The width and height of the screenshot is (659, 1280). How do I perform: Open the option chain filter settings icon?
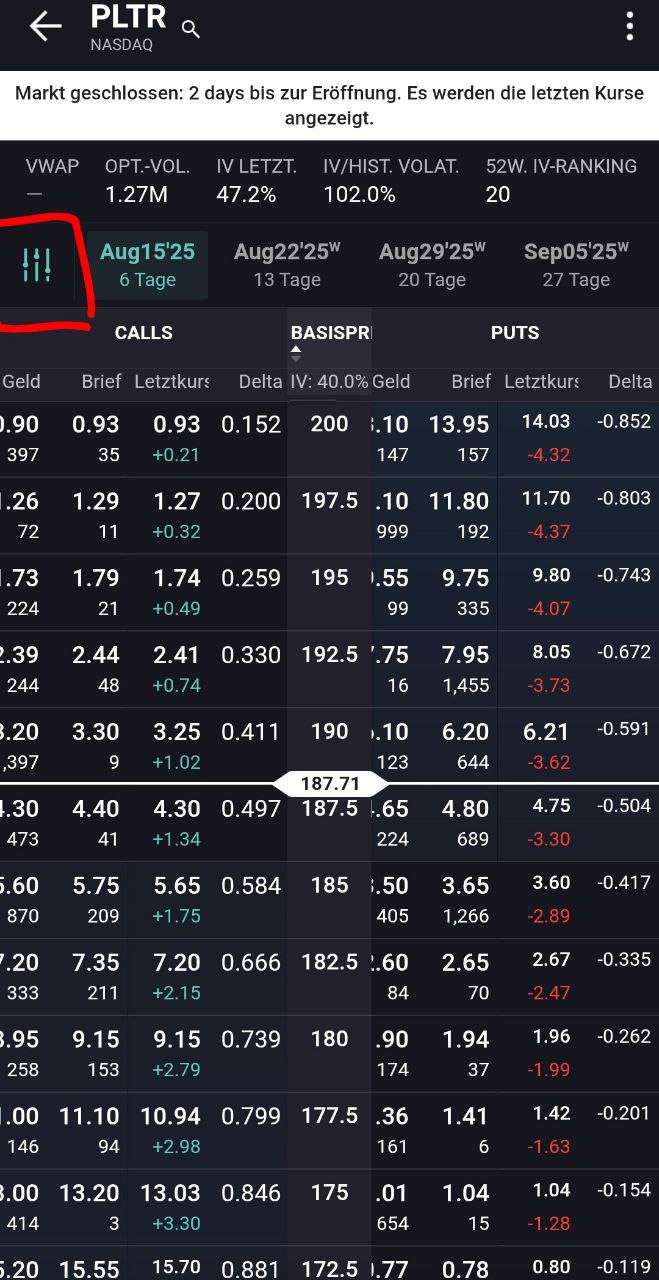37,265
